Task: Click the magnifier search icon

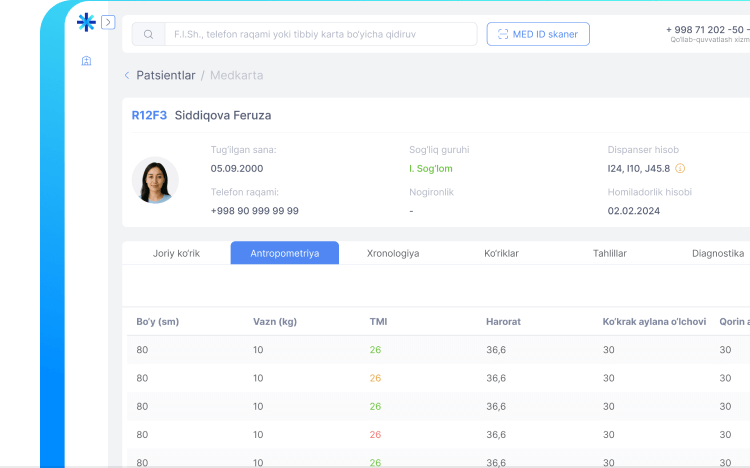Action: click(148, 34)
